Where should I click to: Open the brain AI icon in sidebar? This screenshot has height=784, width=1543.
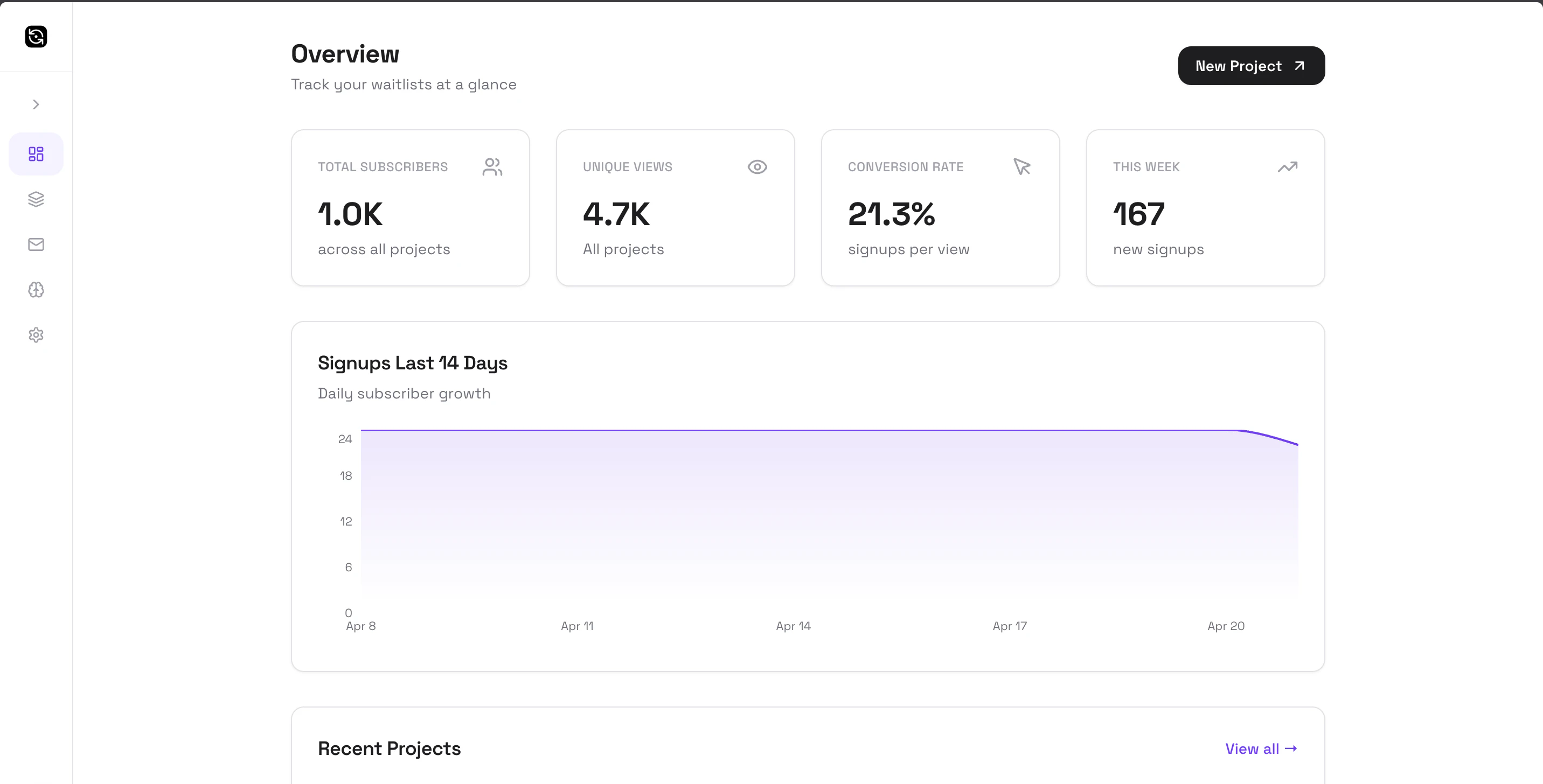[x=36, y=290]
